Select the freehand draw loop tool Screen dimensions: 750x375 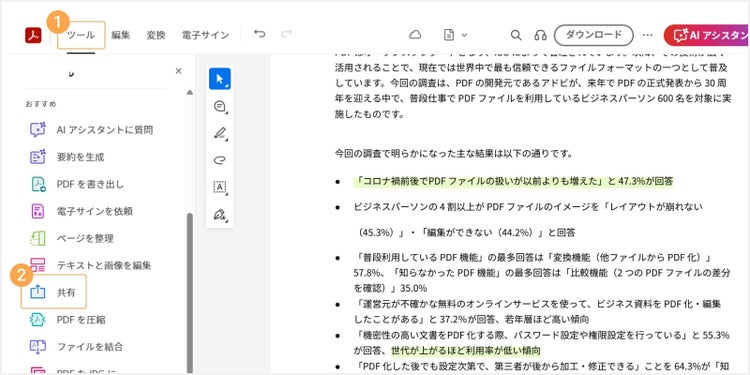pos(220,160)
